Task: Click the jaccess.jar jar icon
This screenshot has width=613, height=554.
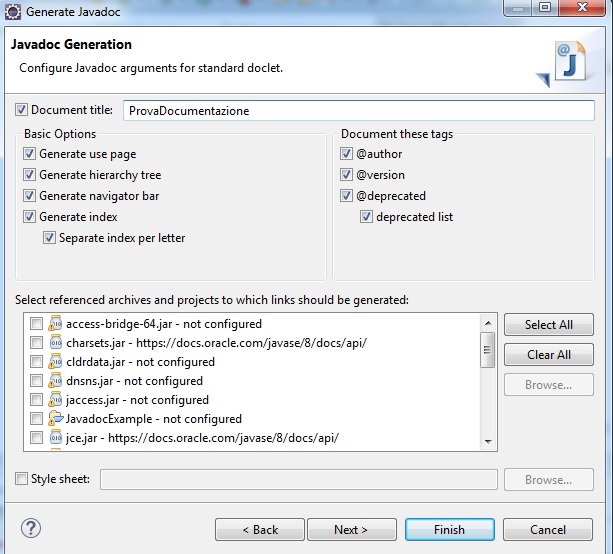Action: point(55,400)
